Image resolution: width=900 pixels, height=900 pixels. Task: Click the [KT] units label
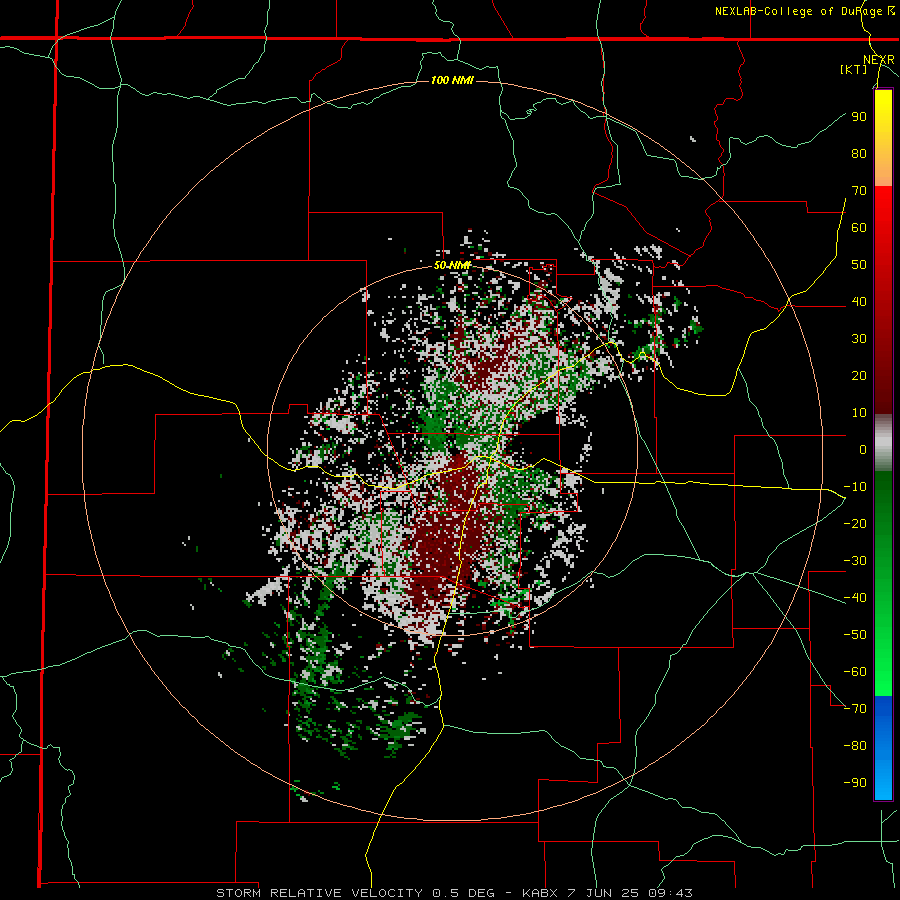click(x=853, y=69)
